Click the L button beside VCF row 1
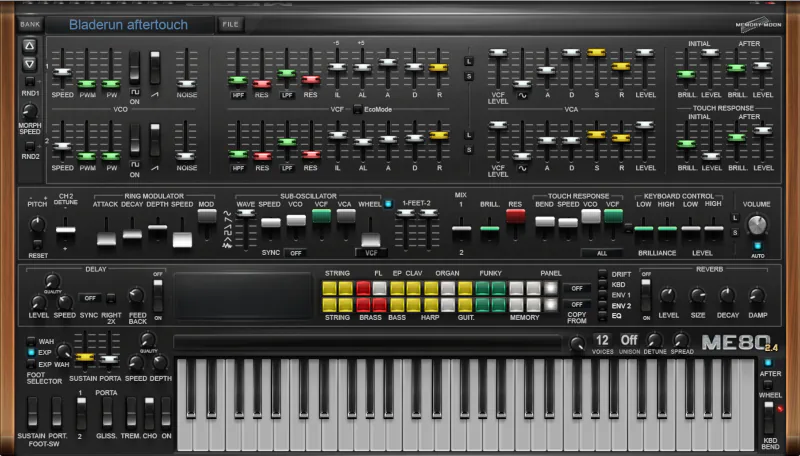Screen dimensions: 800x456 [x=469, y=61]
